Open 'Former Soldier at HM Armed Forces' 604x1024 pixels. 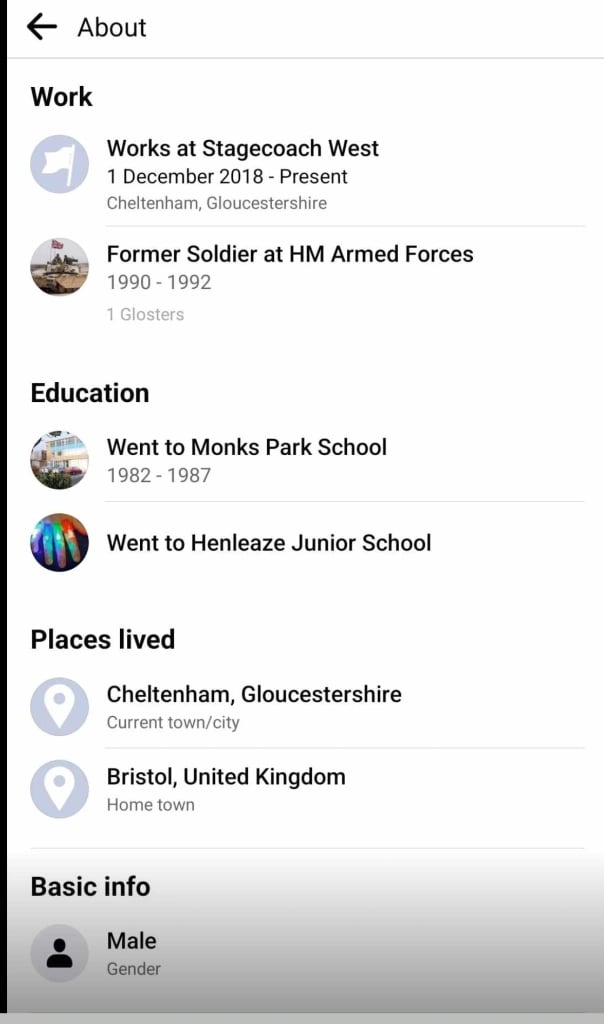coord(290,254)
